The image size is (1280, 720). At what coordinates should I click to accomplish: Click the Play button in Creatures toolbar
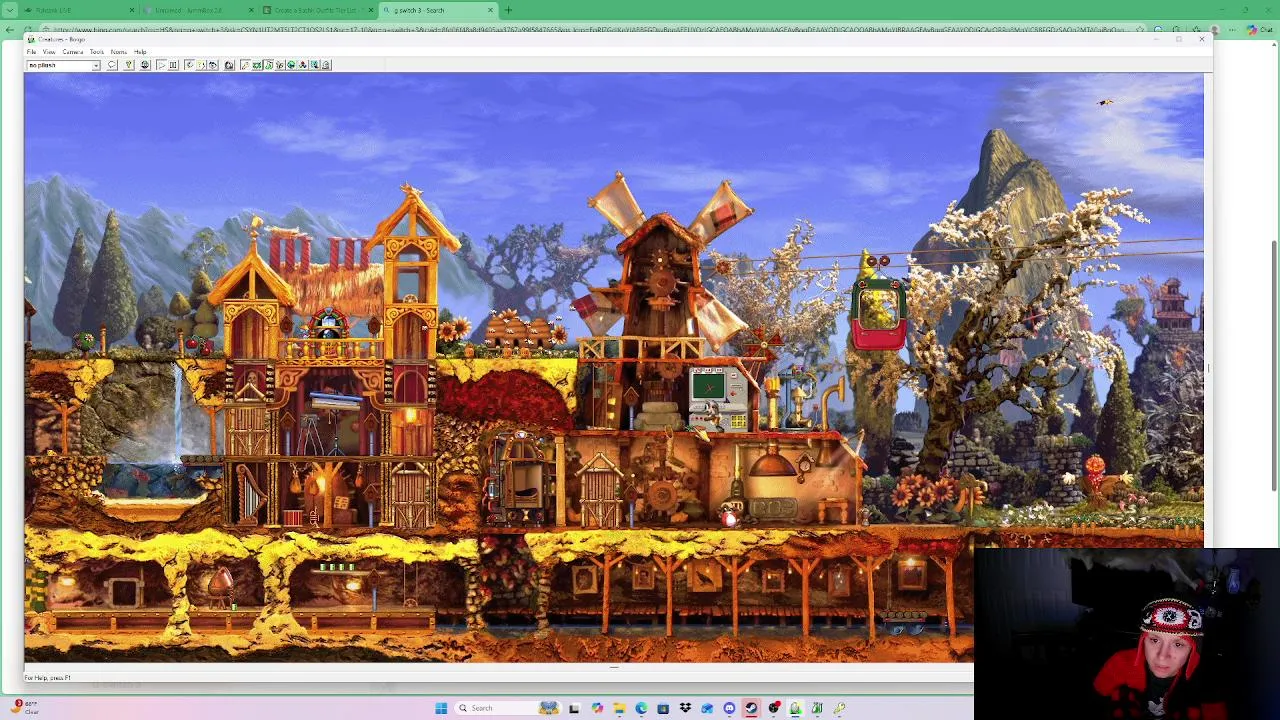[x=161, y=65]
